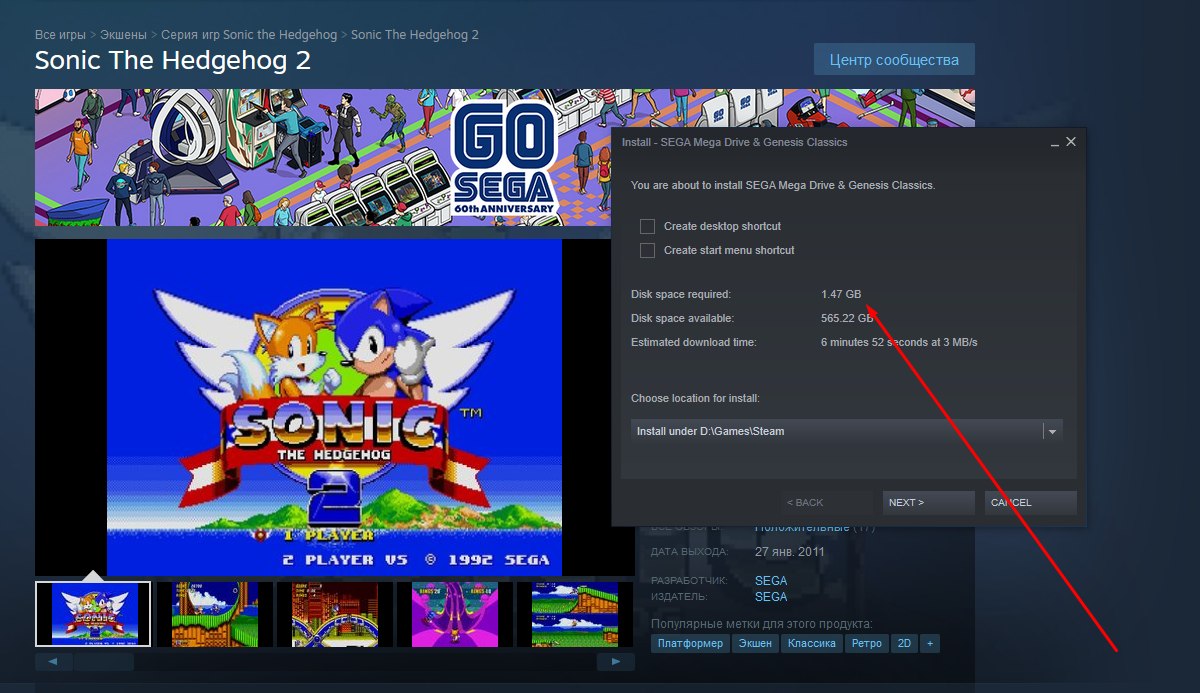Click the 2D tag
Screen dimensions: 1200x693
pyautogui.click(x=904, y=643)
